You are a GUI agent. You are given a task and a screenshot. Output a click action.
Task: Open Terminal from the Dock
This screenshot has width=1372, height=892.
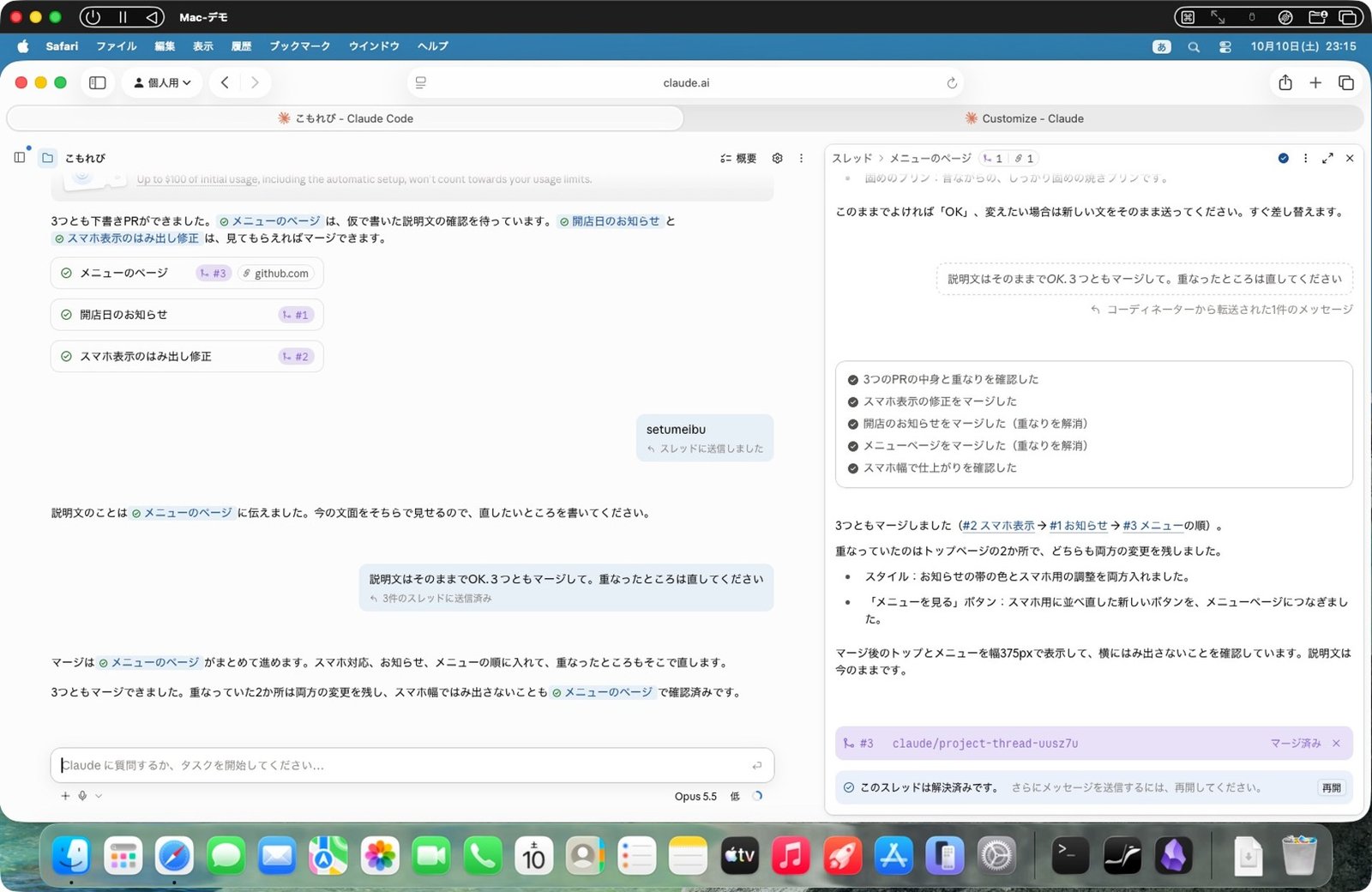coord(1070,856)
